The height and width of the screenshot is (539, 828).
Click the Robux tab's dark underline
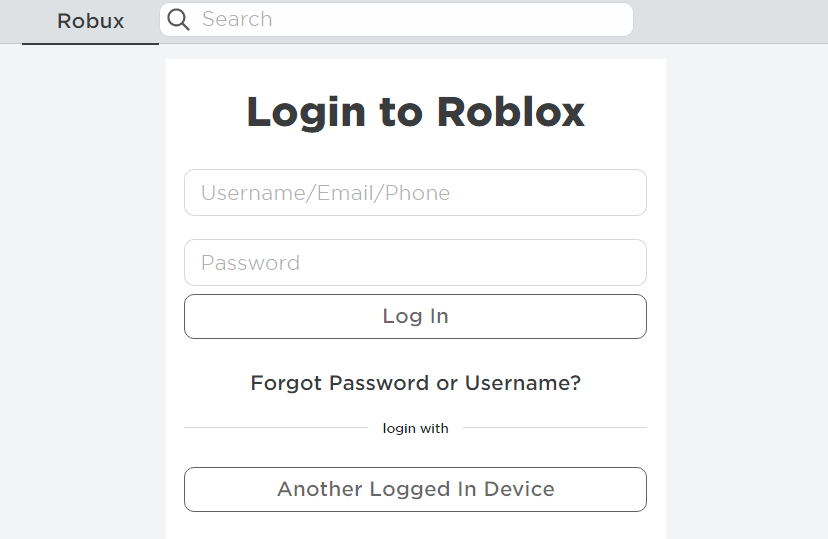pyautogui.click(x=90, y=44)
